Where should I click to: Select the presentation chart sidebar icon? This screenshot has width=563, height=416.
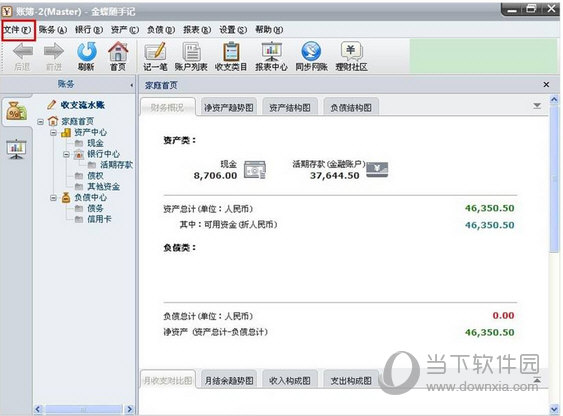click(16, 149)
